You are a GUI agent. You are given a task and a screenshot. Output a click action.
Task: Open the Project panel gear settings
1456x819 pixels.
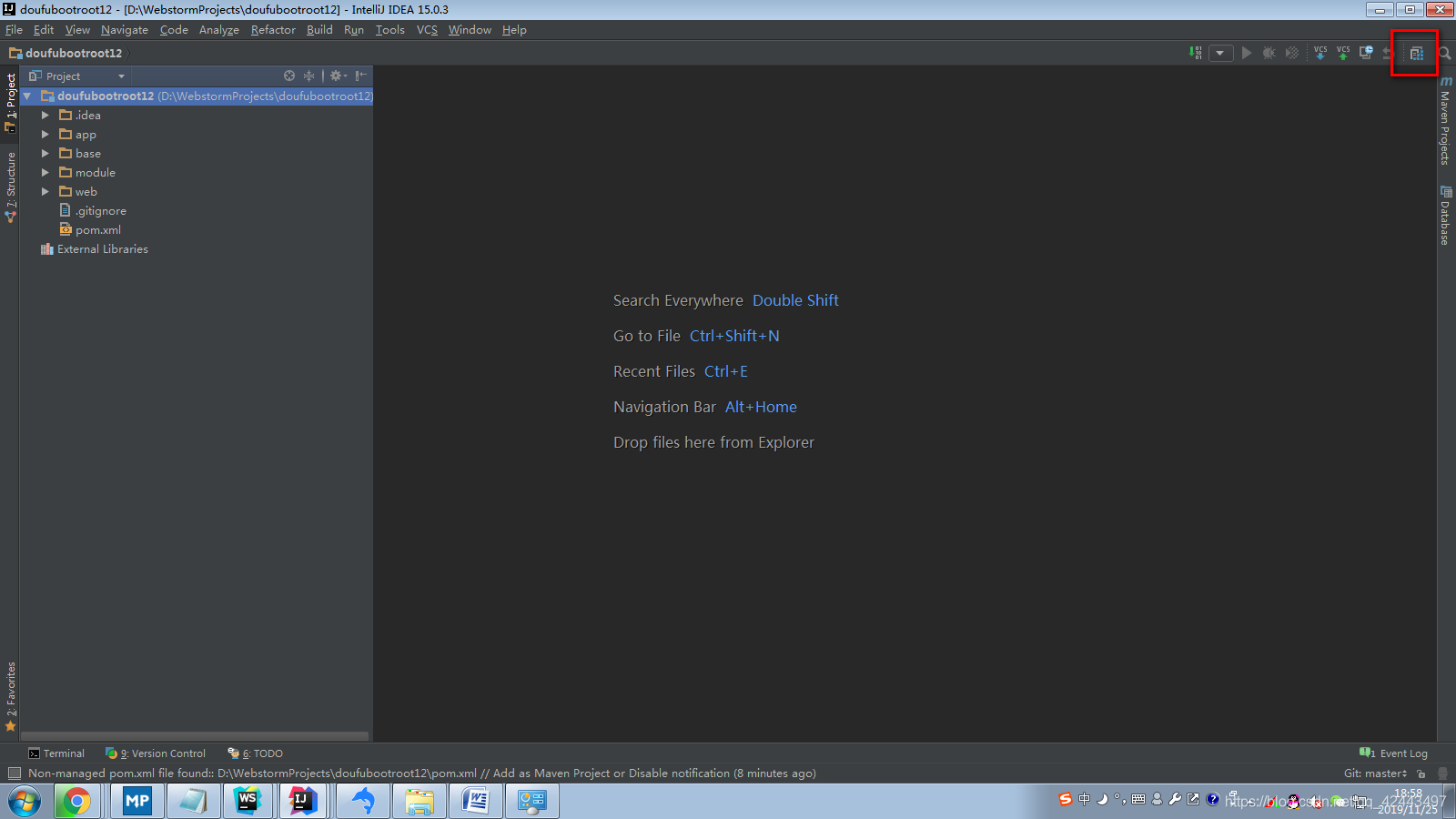pyautogui.click(x=338, y=76)
